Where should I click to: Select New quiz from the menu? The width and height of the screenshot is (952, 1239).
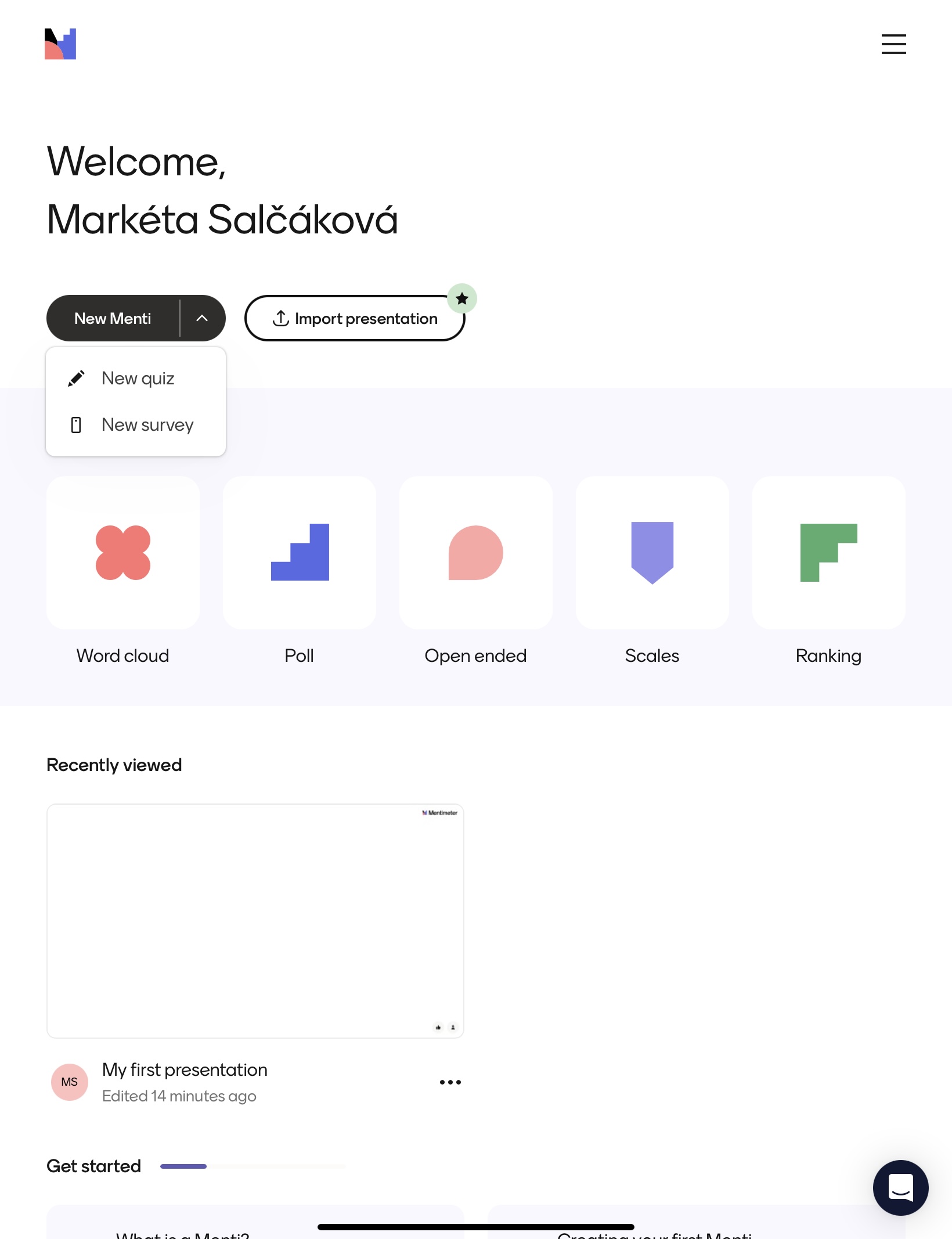point(138,379)
